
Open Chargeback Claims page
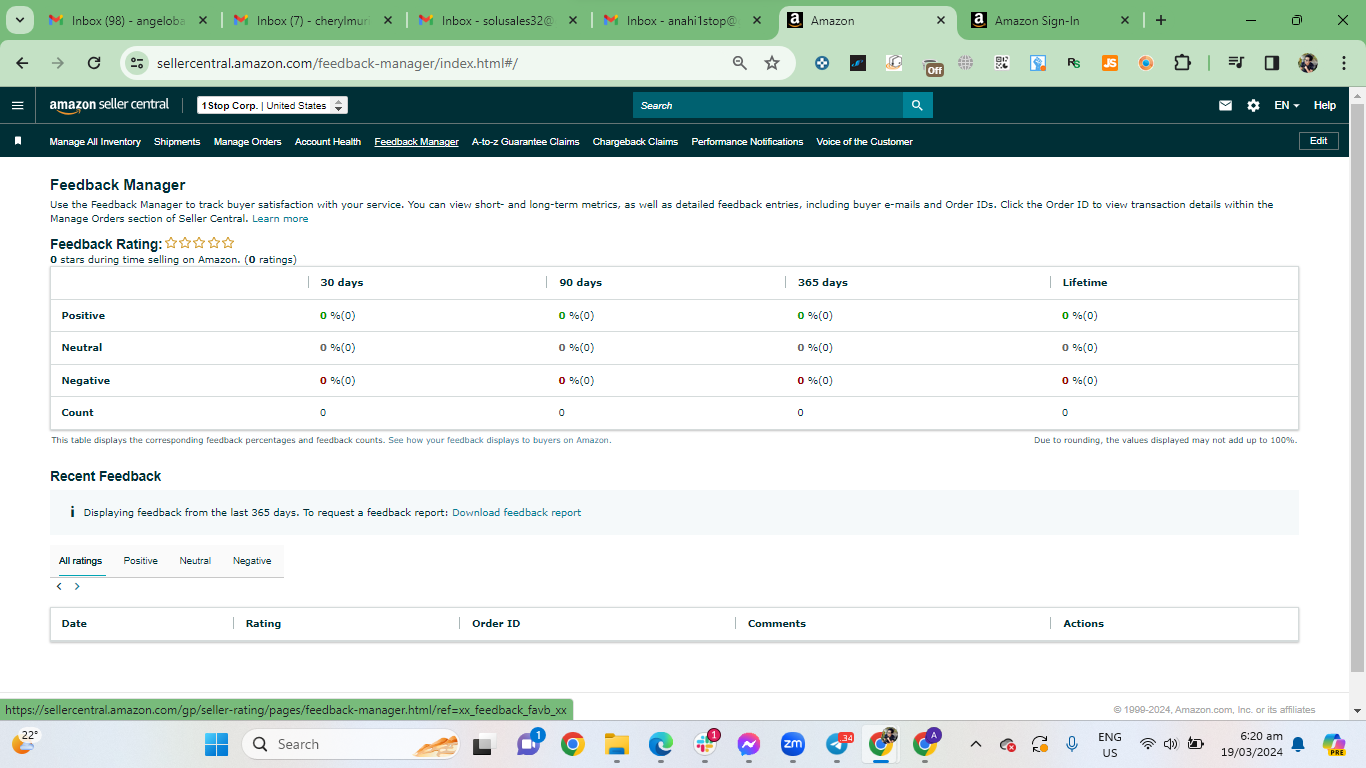[x=635, y=142]
